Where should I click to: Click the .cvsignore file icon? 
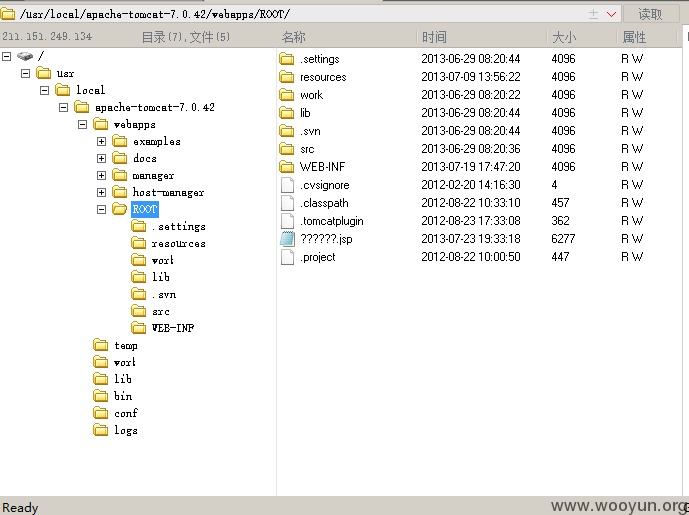287,185
